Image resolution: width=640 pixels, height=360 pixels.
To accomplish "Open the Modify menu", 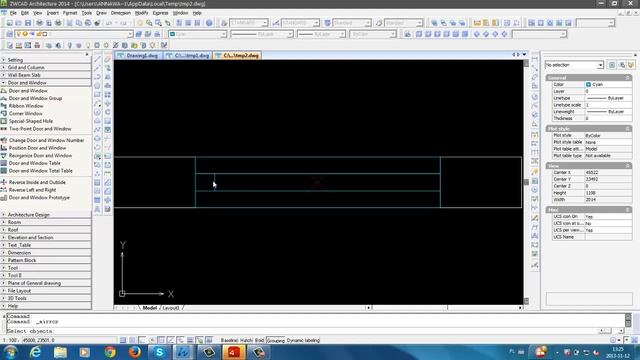I will (x=141, y=13).
